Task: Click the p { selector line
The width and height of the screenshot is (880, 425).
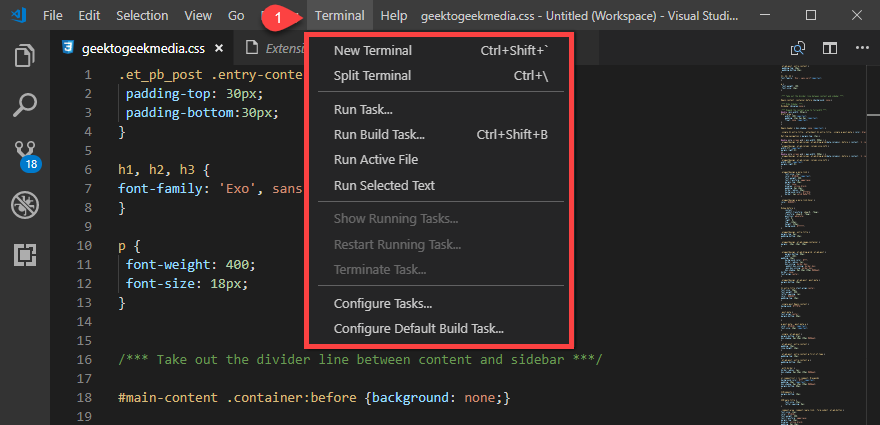Action: 129,245
